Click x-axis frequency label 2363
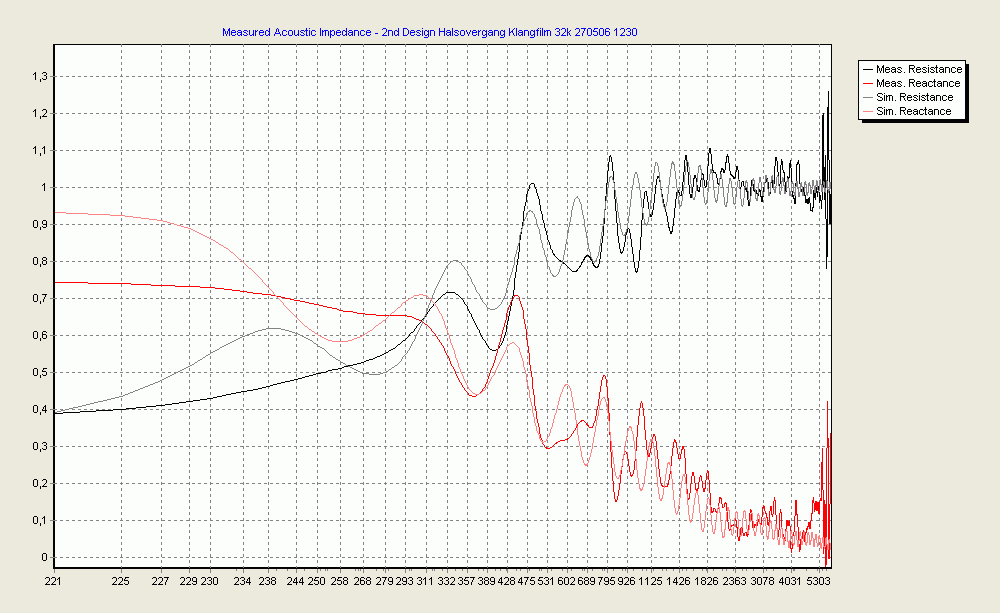Screen dimensions: 1000x613 [735, 581]
